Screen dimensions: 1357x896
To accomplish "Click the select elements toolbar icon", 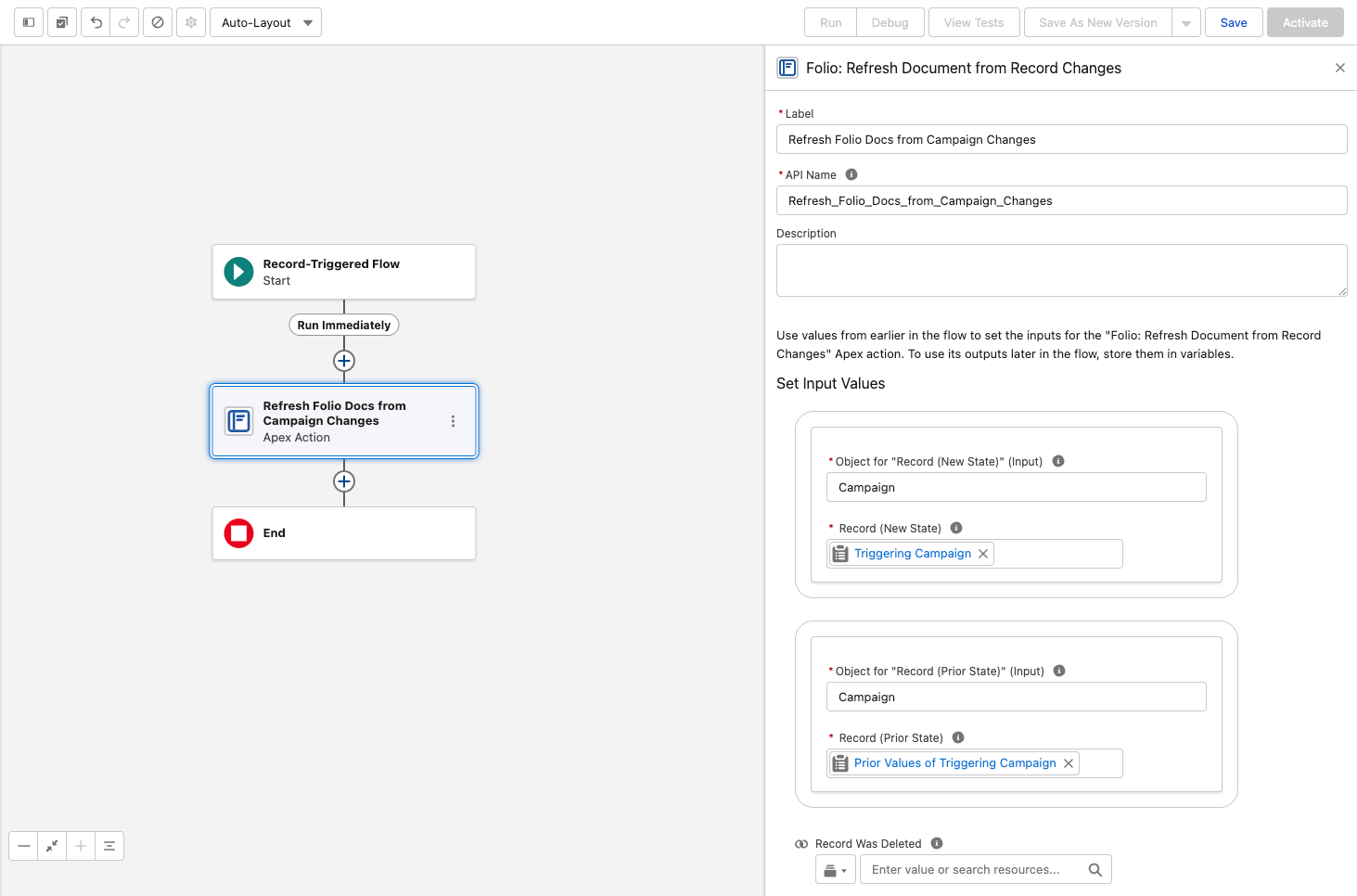I will [62, 22].
